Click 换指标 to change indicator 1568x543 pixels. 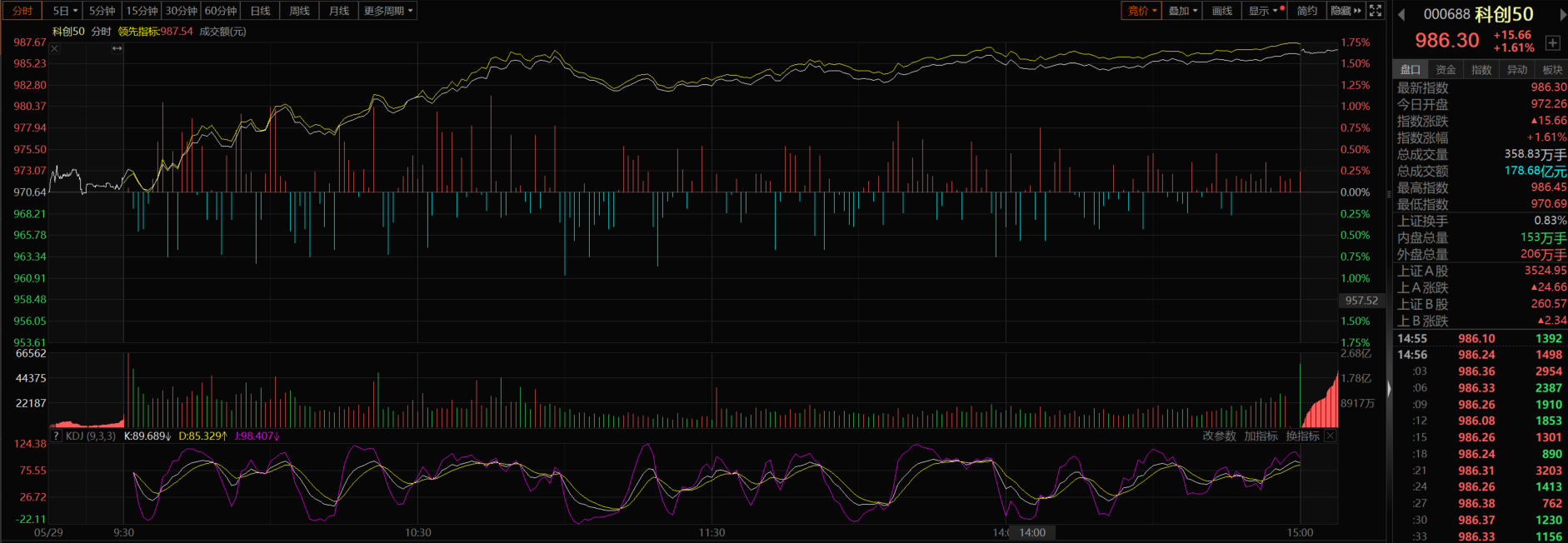(1302, 436)
